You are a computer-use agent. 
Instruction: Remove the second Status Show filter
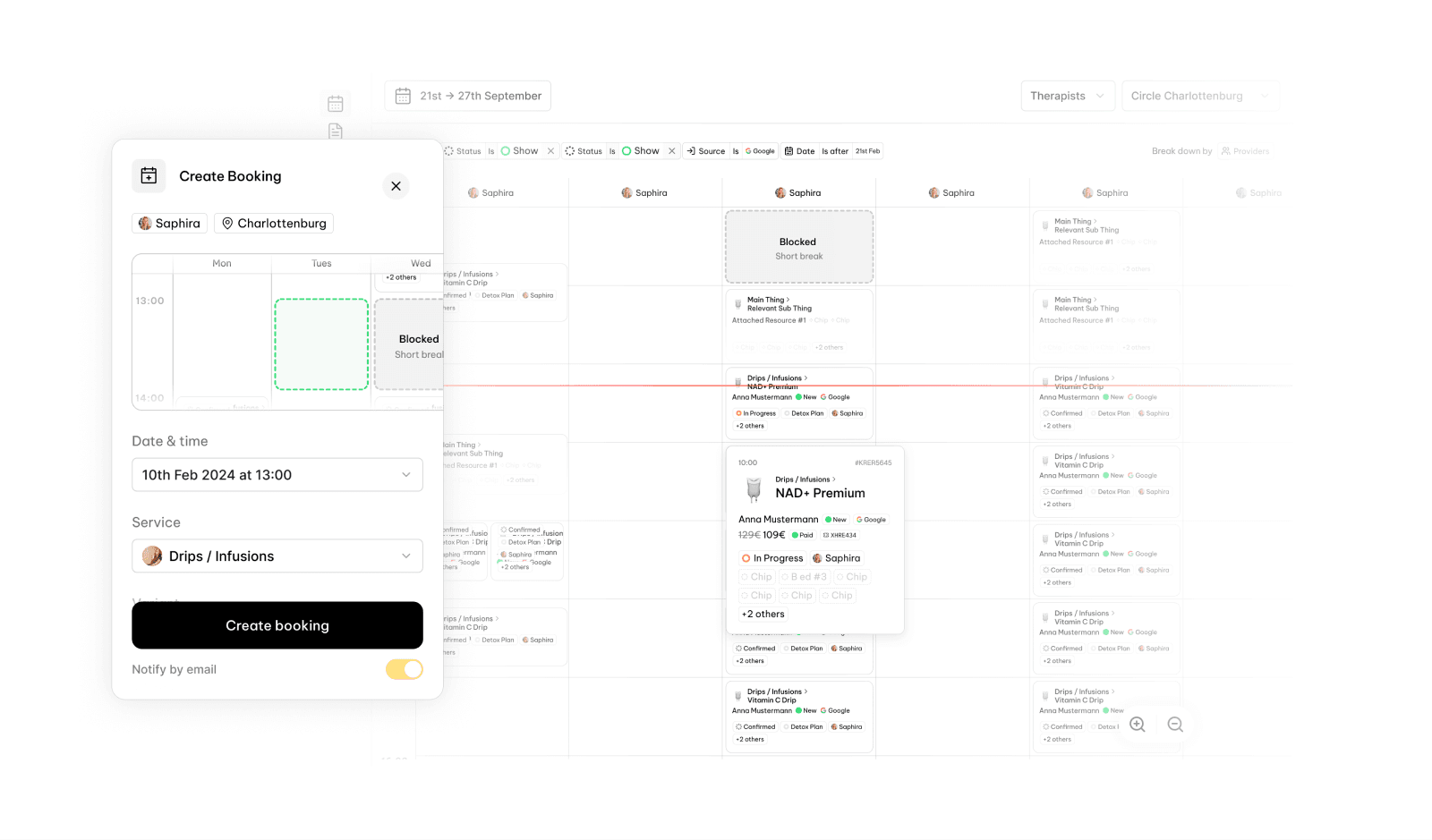(x=671, y=151)
